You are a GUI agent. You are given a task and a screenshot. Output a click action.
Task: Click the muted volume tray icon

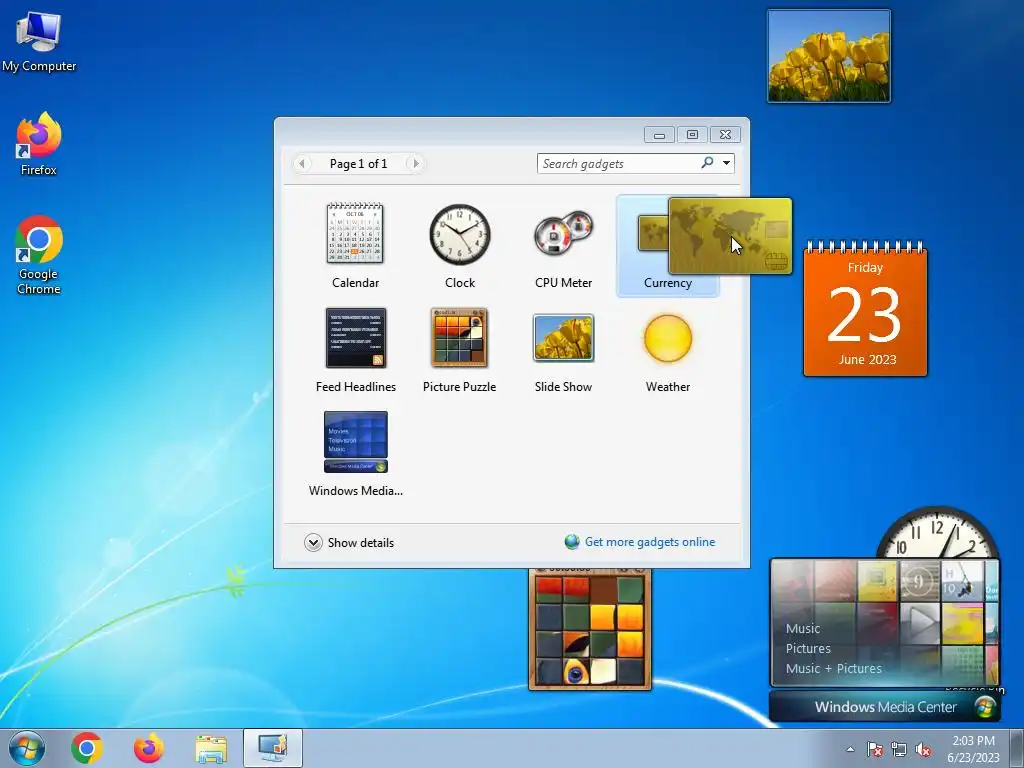923,749
